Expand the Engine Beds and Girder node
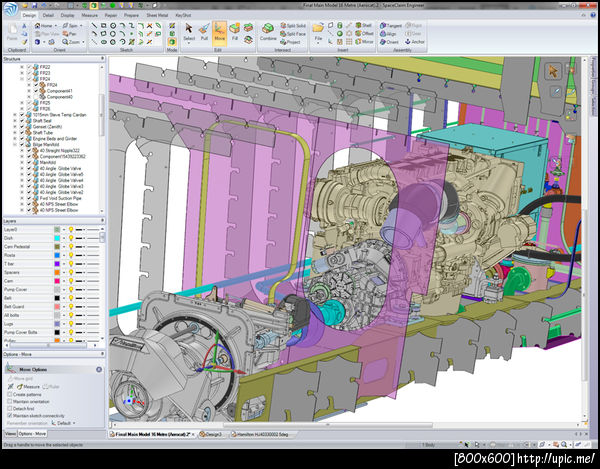Screen dimensions: 600x469 point(15,138)
